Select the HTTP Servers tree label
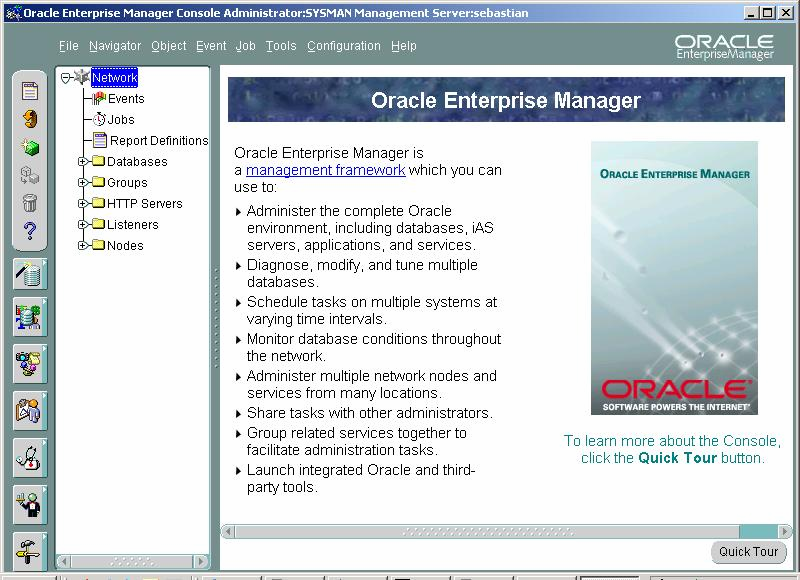The image size is (800, 580). click(144, 203)
